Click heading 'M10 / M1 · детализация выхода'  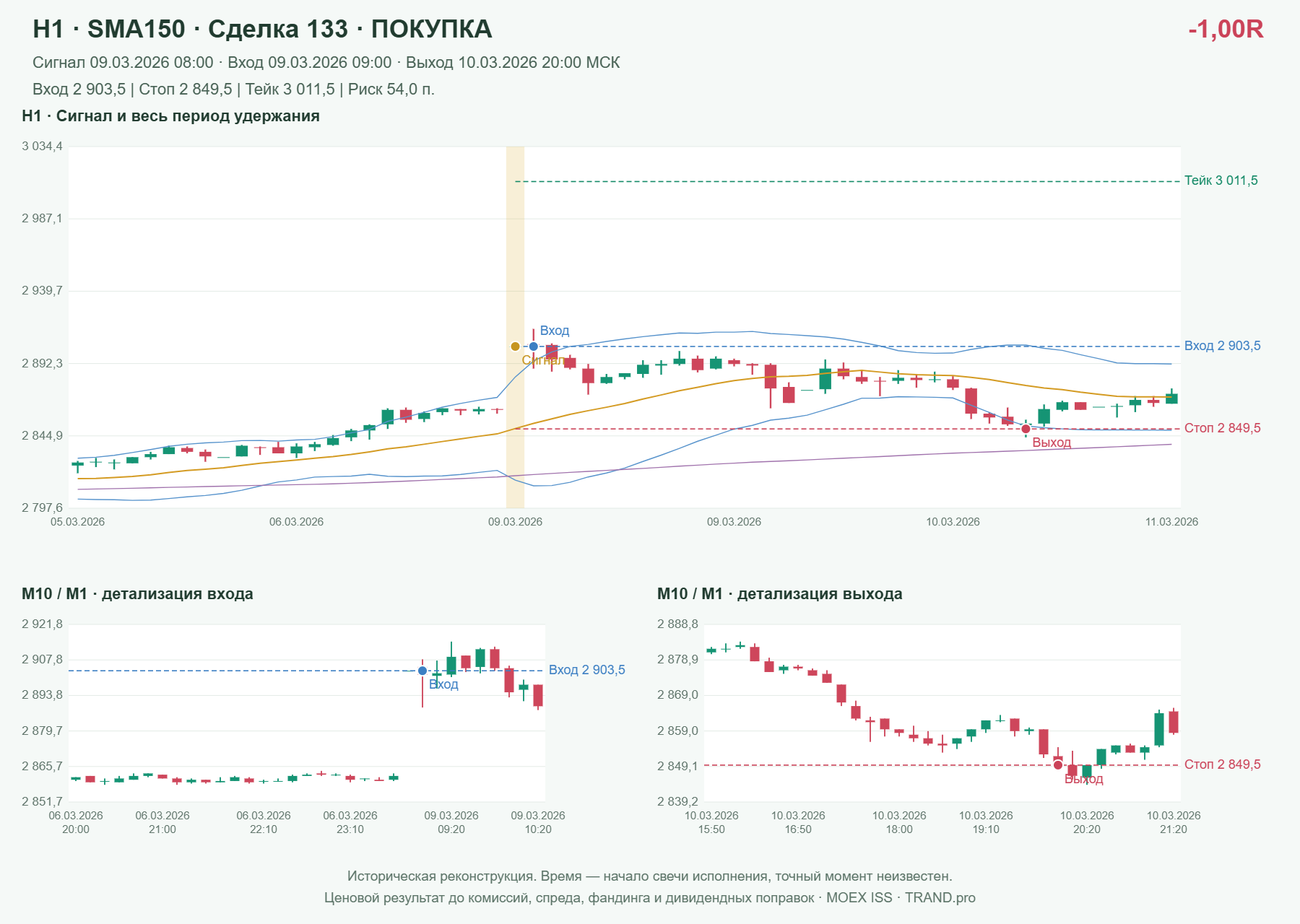[779, 594]
